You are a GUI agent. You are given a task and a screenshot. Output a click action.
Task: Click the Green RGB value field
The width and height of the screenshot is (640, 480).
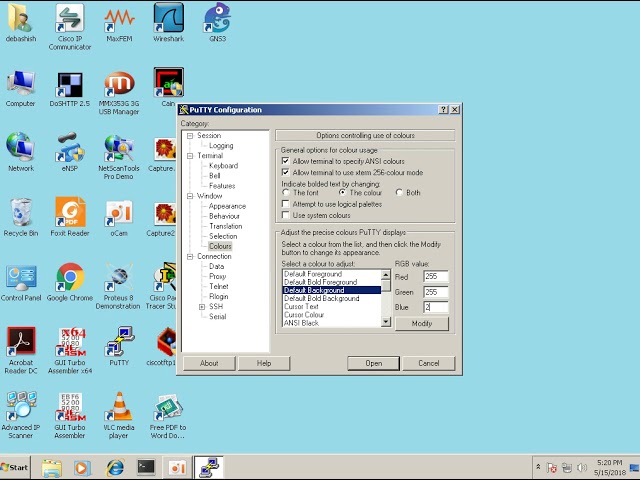(x=435, y=292)
